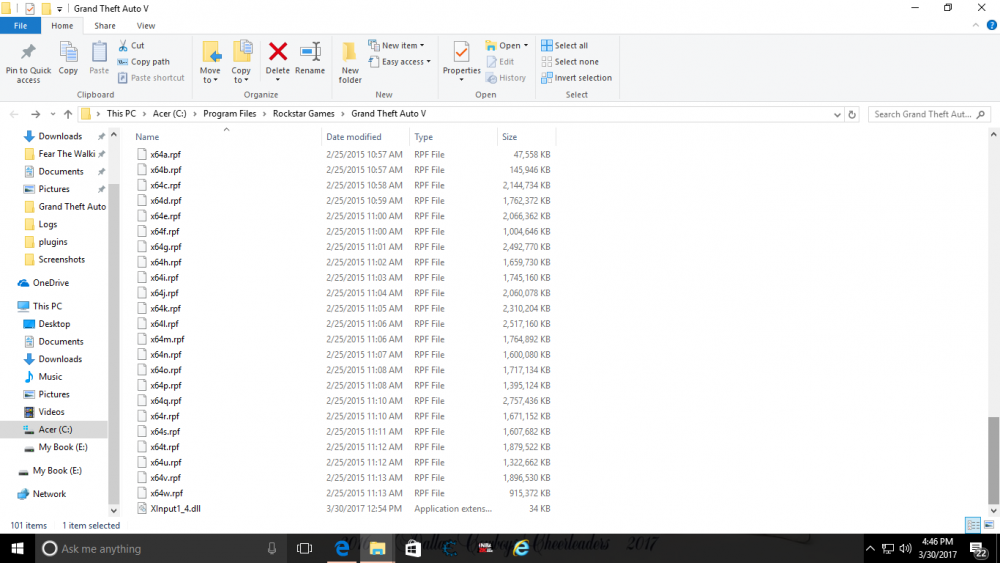Viewport: 1000px width, 563px height.
Task: Collapse the ribbon with the chevron
Action: coord(976,26)
